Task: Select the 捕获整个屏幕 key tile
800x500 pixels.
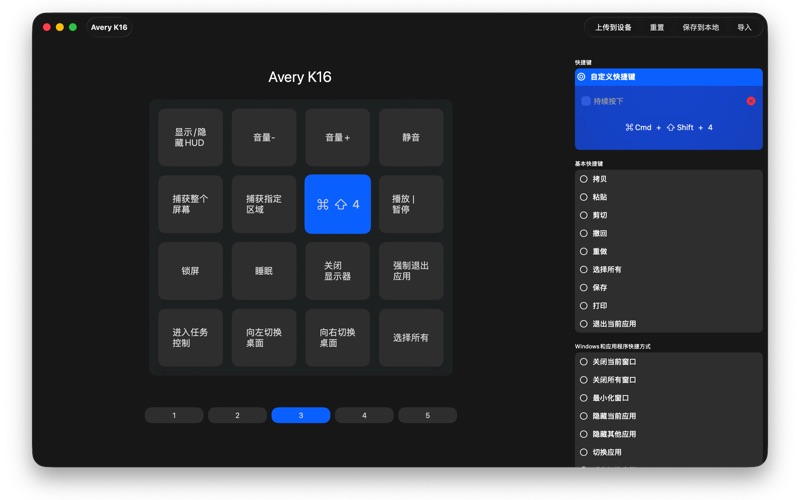Action: [x=190, y=204]
